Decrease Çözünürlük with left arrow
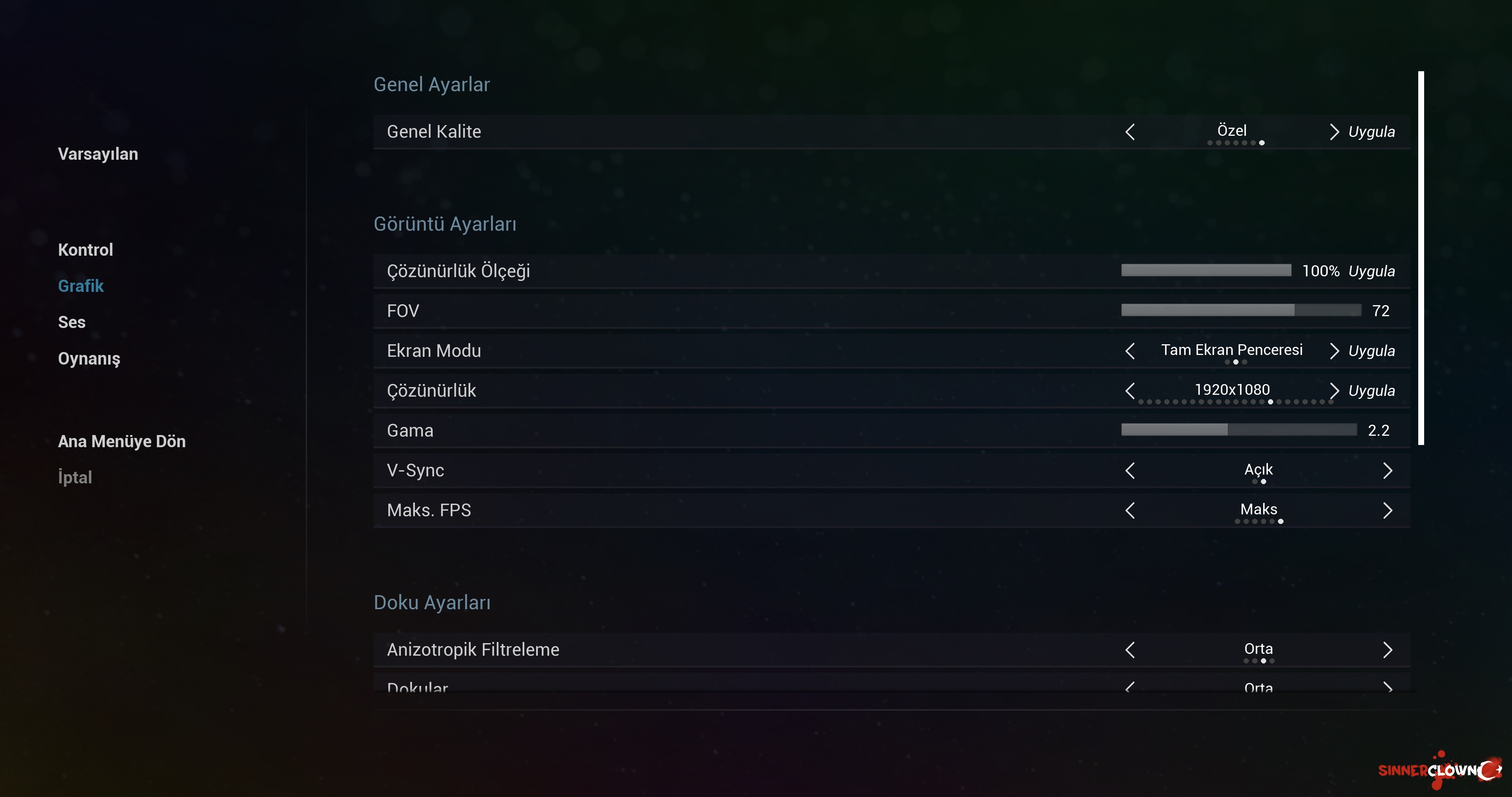The height and width of the screenshot is (797, 1512). point(1130,391)
